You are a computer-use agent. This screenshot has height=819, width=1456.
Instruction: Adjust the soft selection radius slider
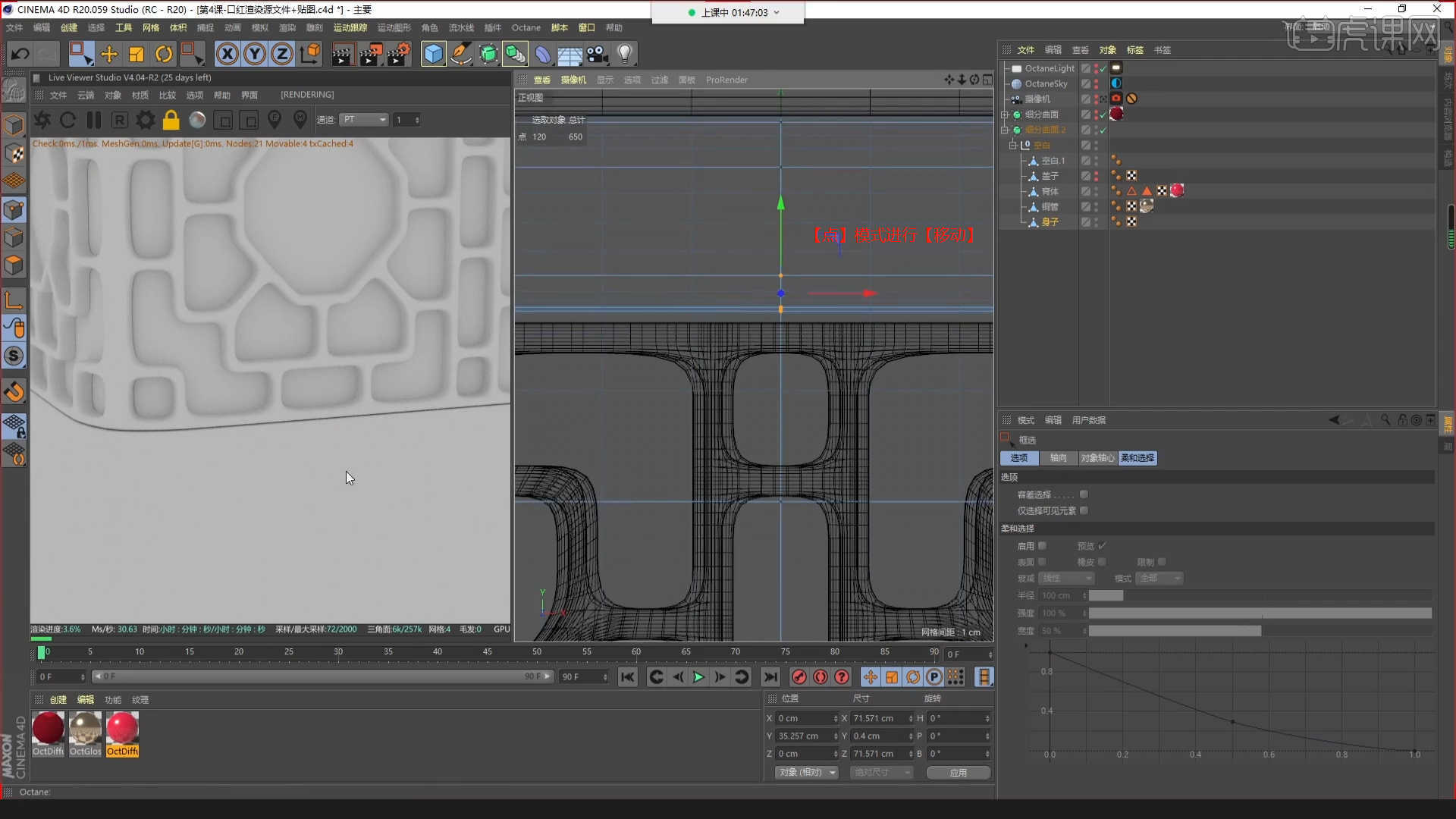coord(1260,596)
